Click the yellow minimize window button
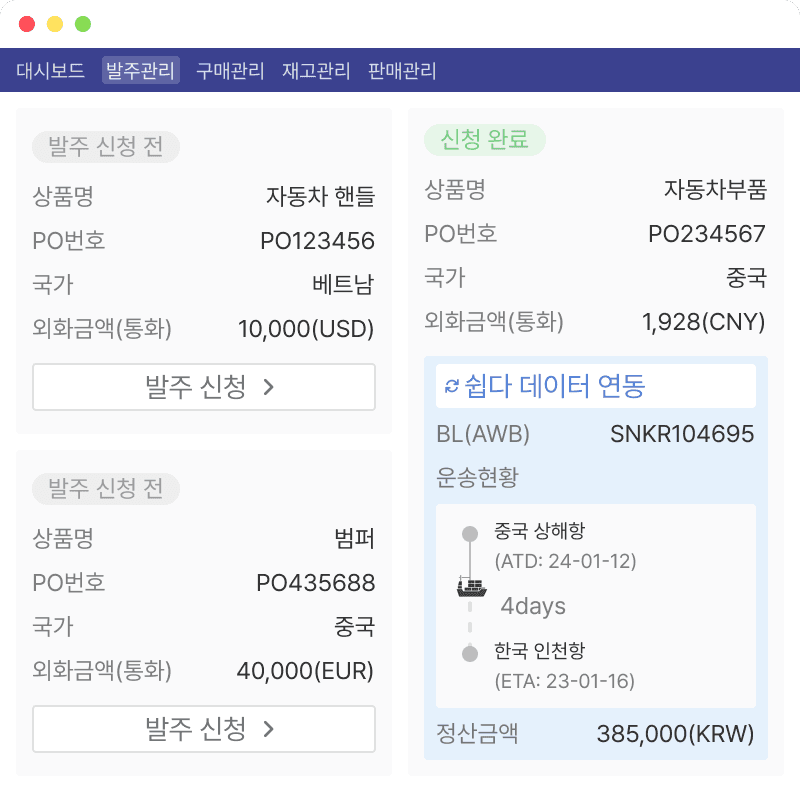The image size is (800, 792). click(x=55, y=24)
